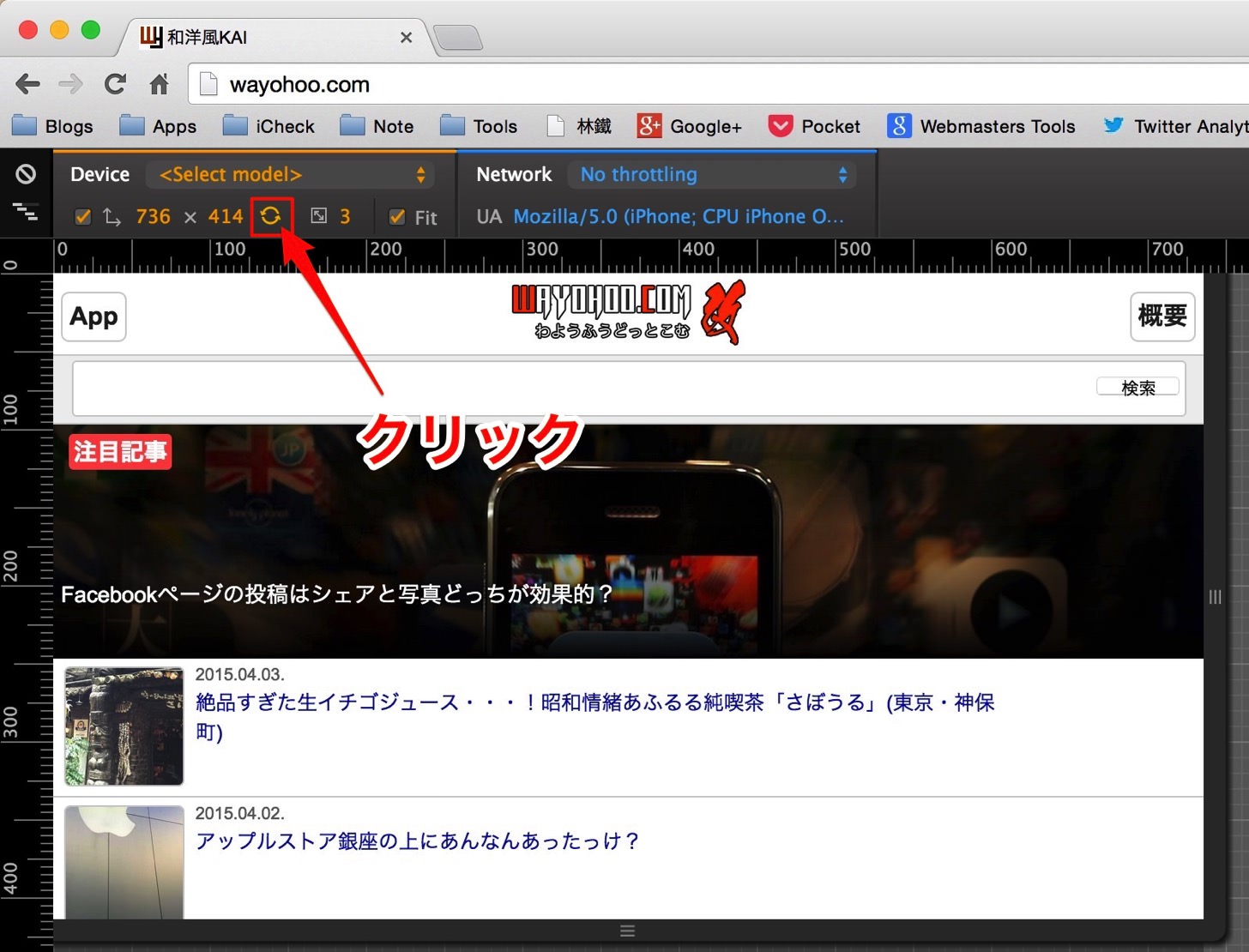Expand the No throttling network dropdown

coord(711,175)
